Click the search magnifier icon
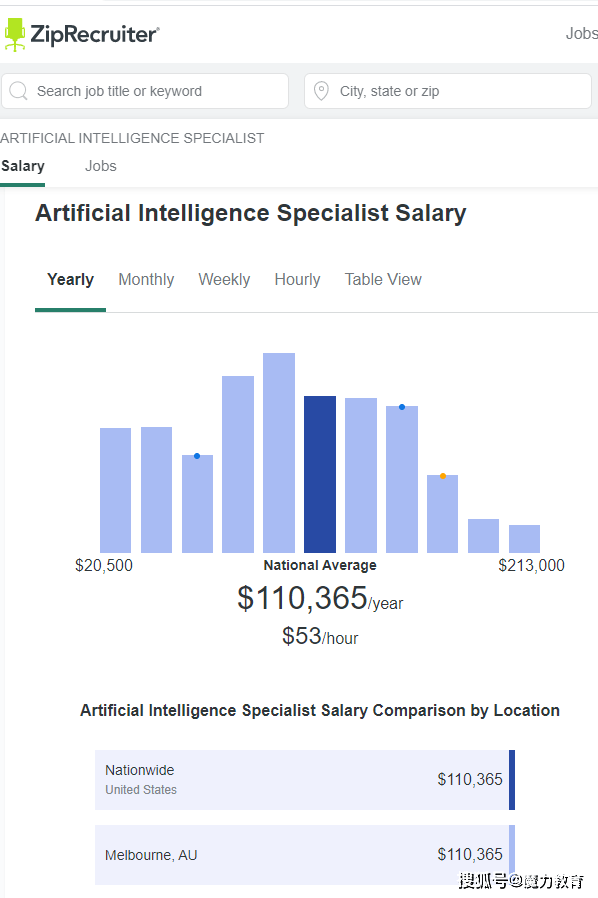The image size is (598, 898). tap(18, 90)
